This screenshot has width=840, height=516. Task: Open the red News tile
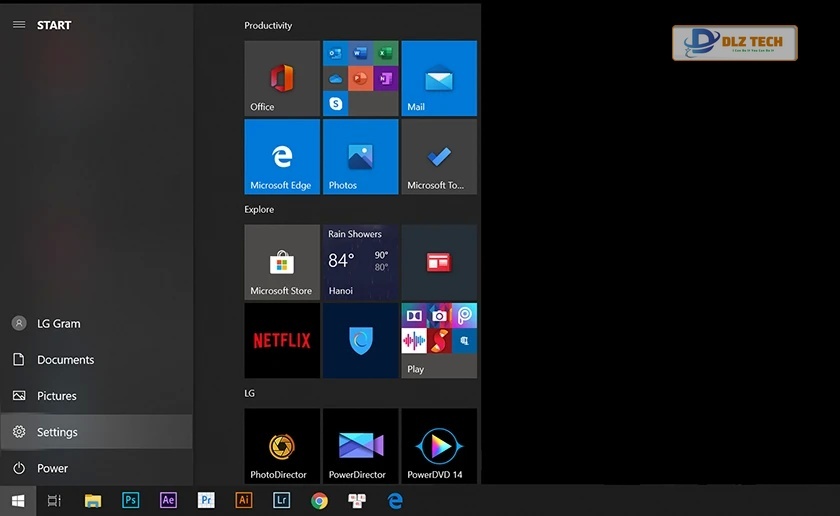click(439, 262)
